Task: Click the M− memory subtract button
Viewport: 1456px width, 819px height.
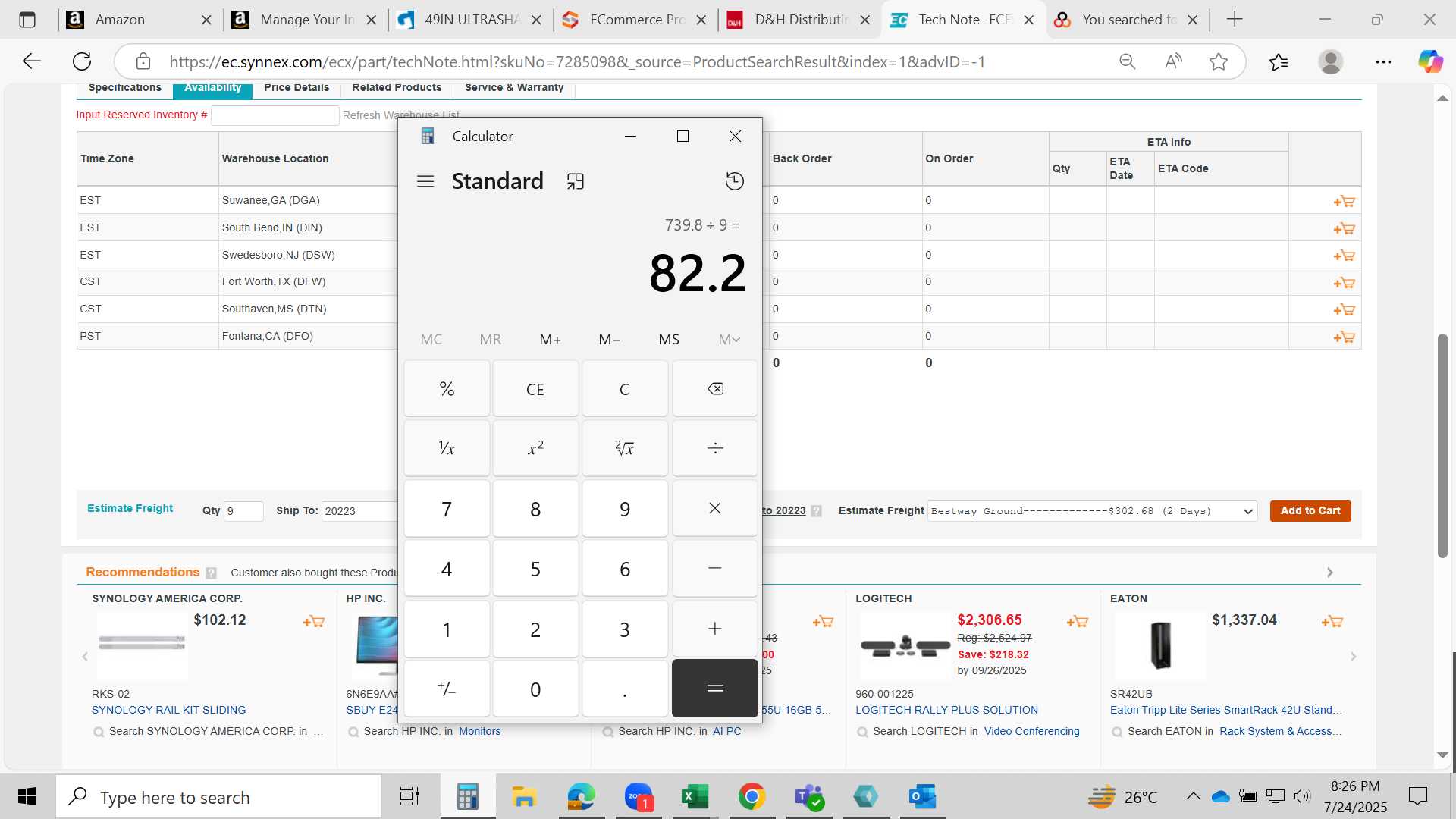Action: pos(609,339)
